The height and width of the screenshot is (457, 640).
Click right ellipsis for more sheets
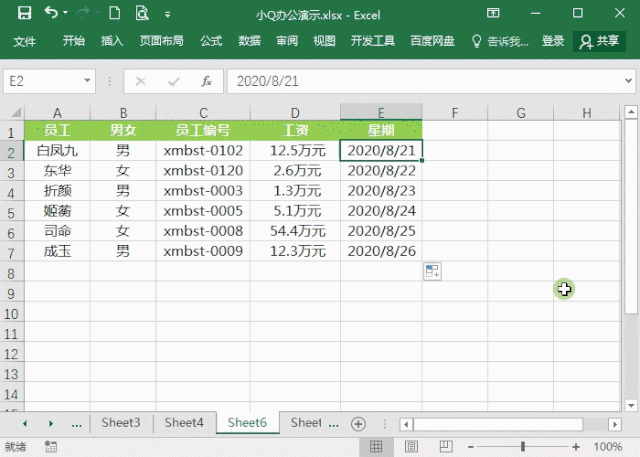tap(333, 424)
